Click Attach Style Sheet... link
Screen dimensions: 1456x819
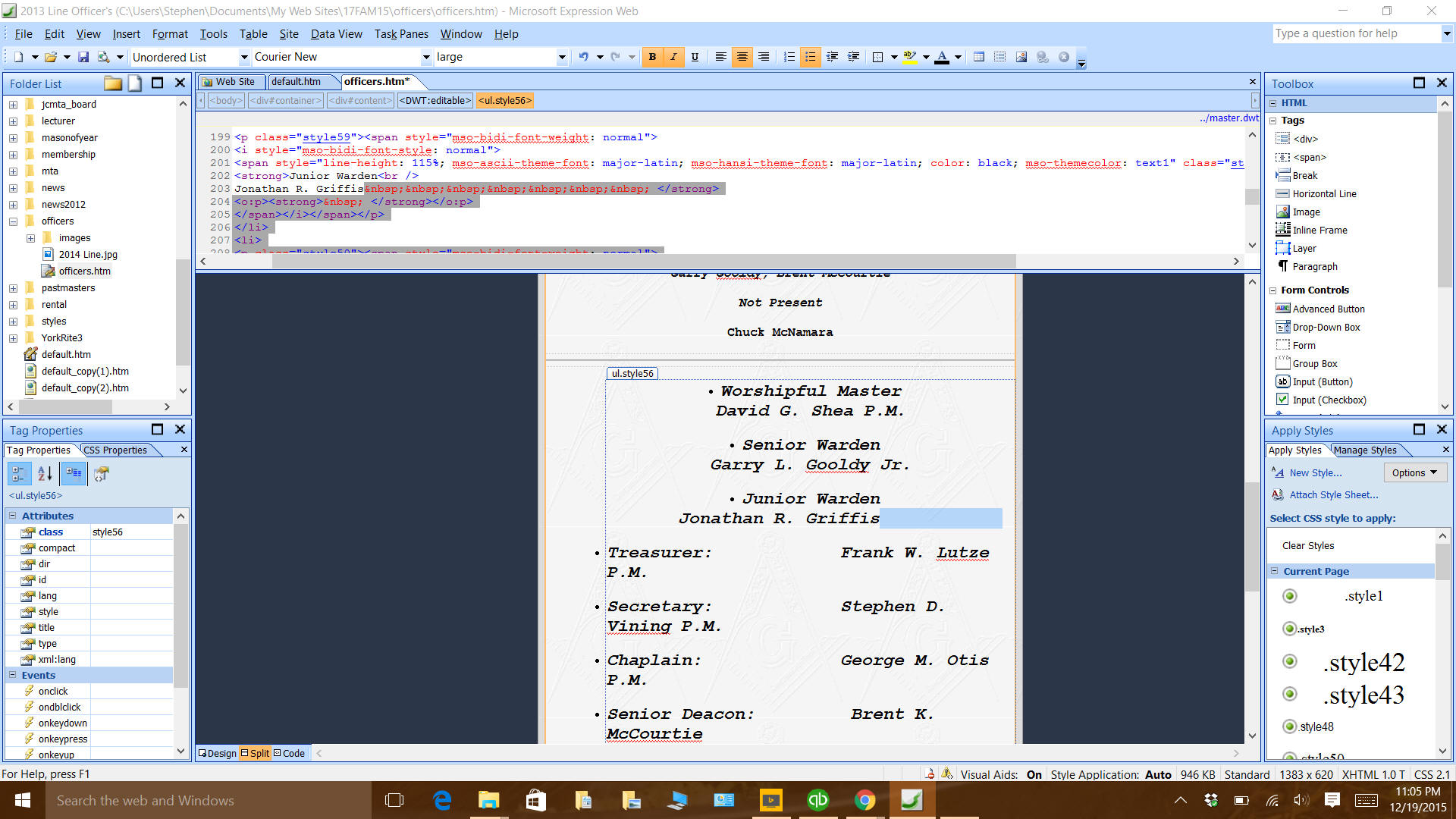pos(1333,495)
